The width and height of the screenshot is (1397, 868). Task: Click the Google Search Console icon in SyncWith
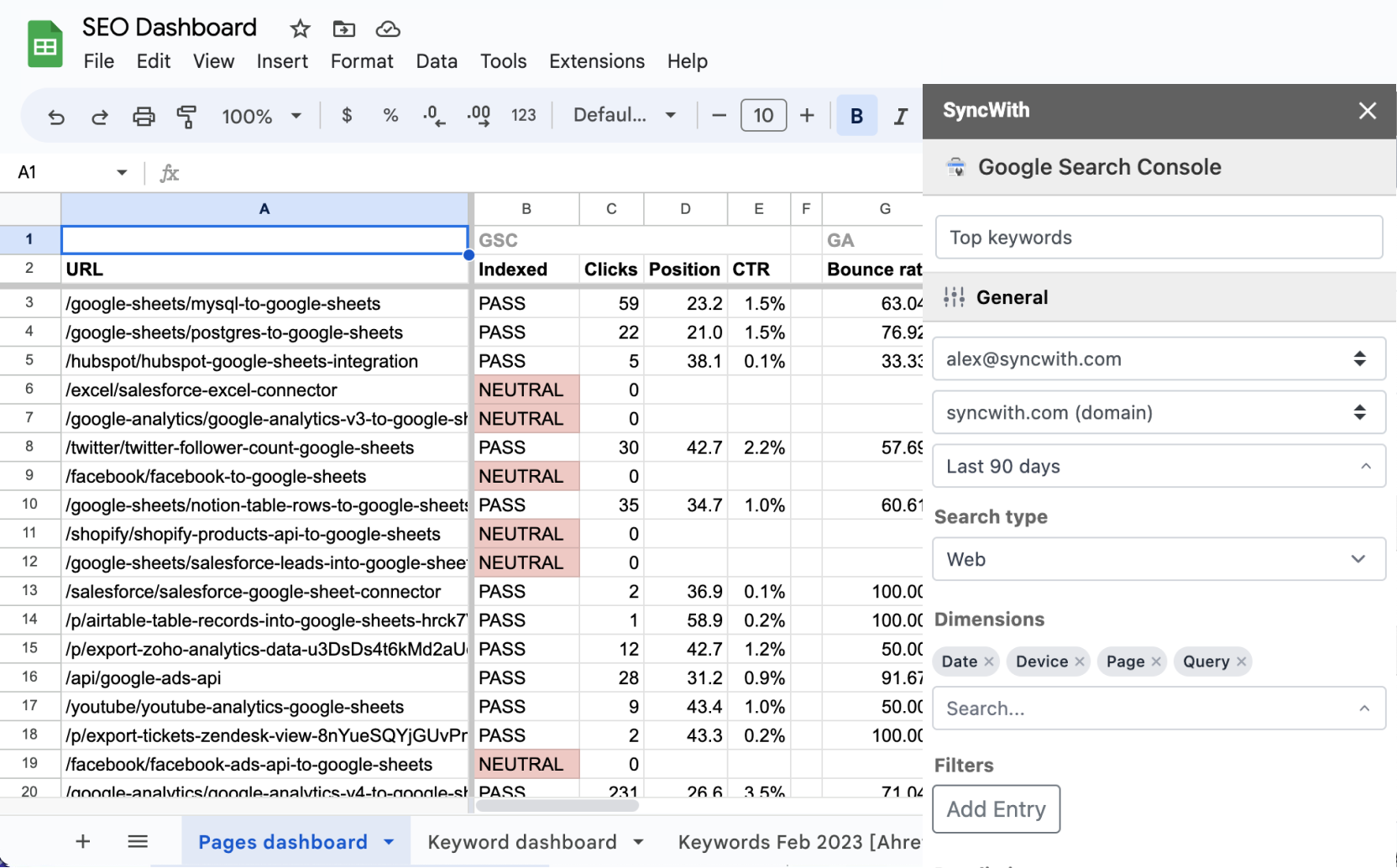point(956,166)
